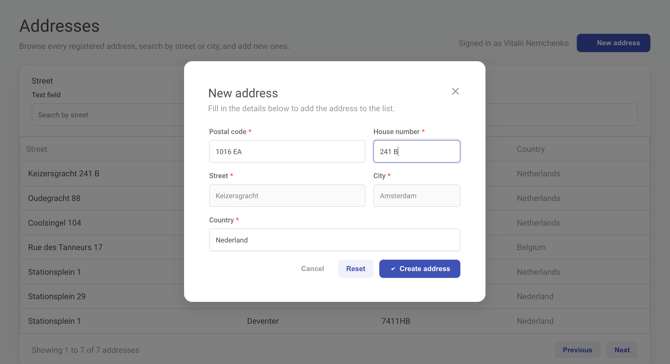Click the Showing 1 to 7 of 7 addresses text
This screenshot has width=670, height=364.
click(85, 350)
